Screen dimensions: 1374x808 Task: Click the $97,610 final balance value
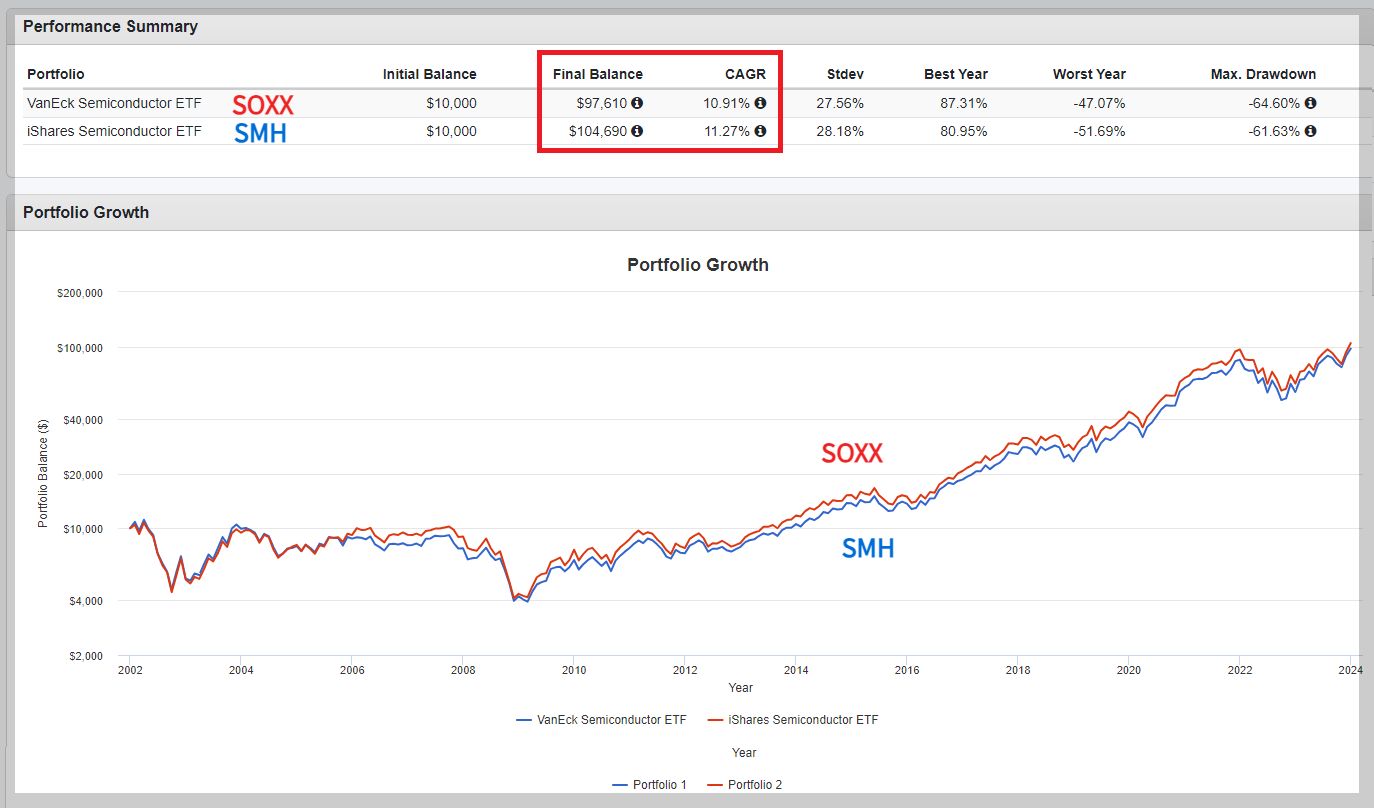click(602, 103)
